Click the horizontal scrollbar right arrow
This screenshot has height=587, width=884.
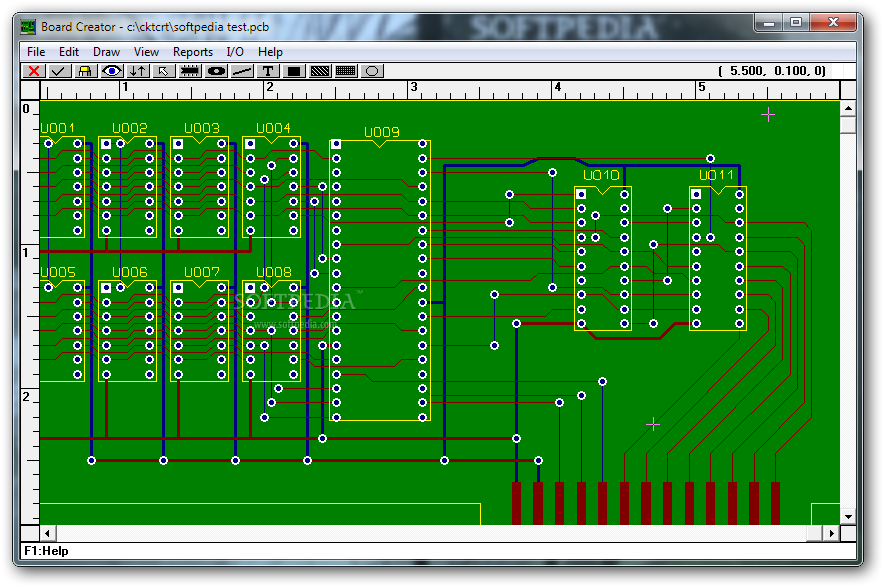click(832, 533)
